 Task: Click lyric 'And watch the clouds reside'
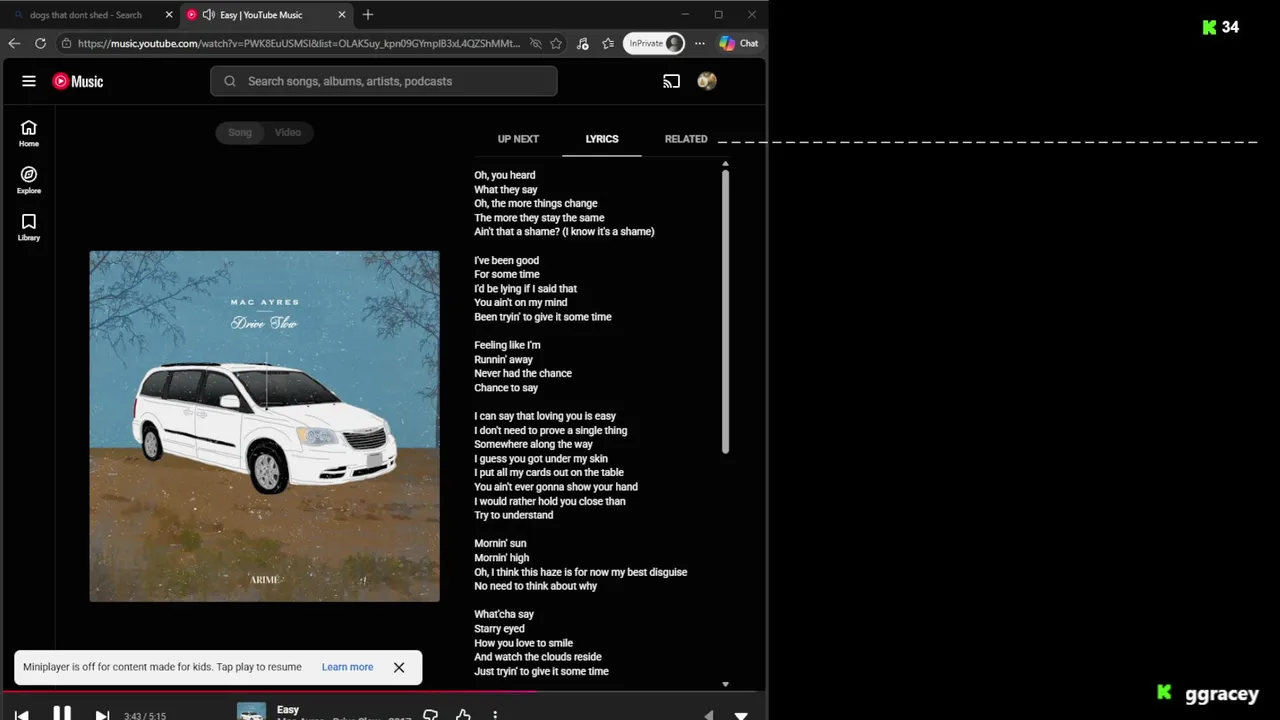[x=538, y=657]
